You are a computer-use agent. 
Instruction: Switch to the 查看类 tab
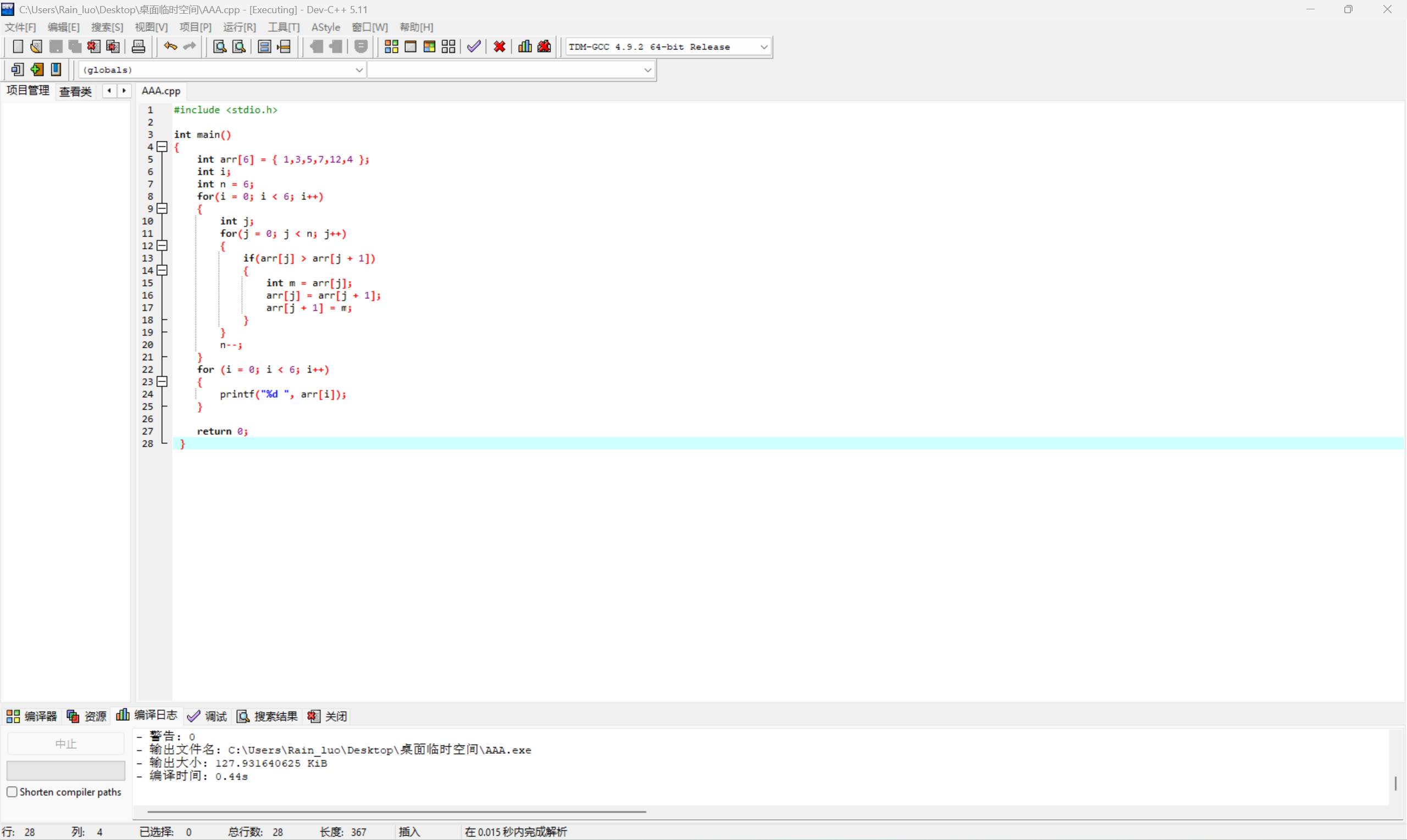75,91
